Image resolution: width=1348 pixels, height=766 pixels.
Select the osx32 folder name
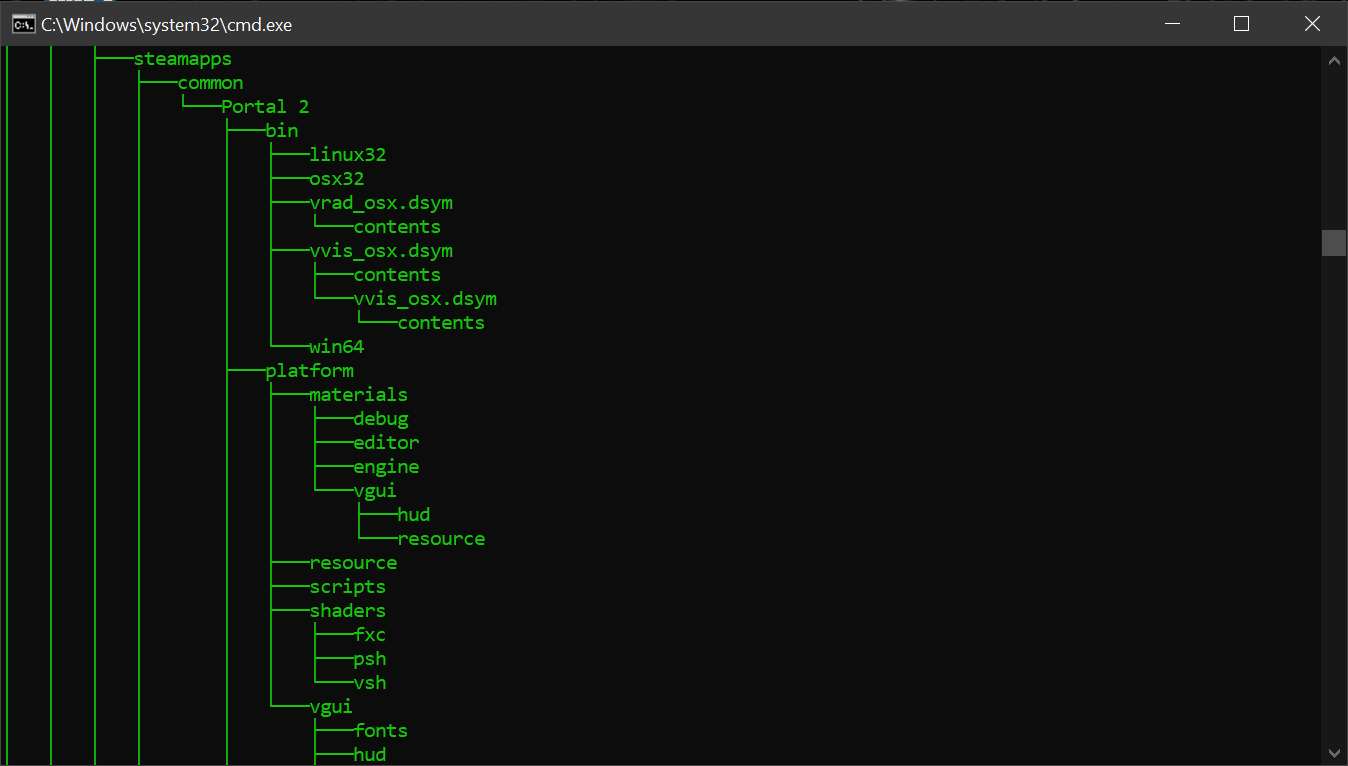[336, 178]
